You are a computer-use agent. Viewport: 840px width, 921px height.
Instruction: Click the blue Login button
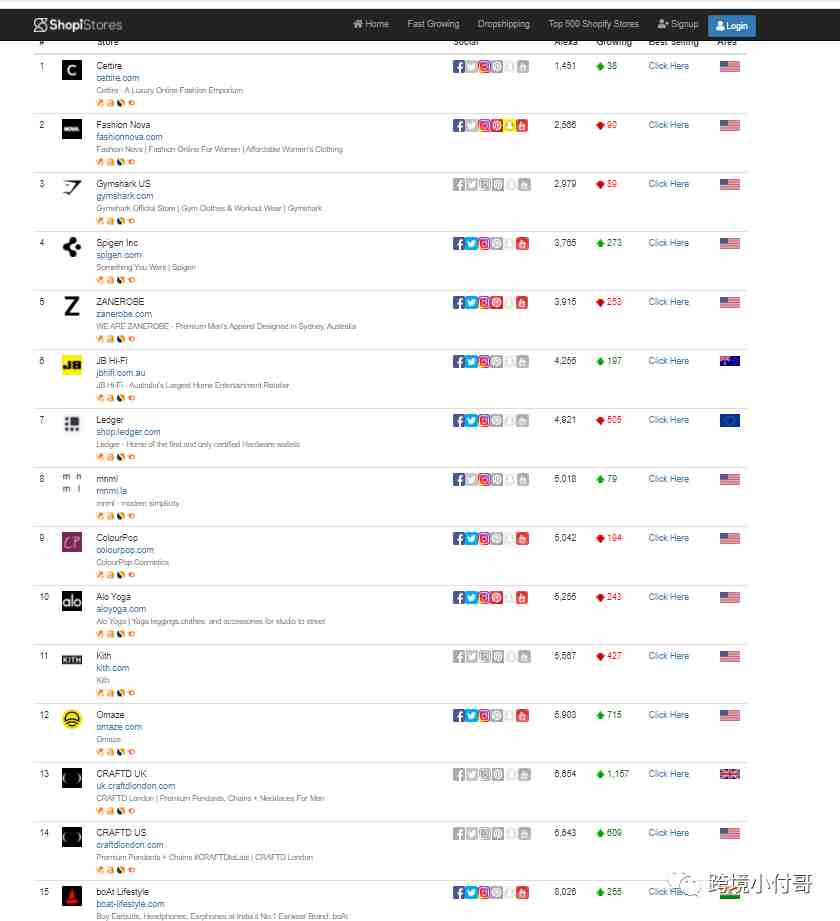click(731, 26)
